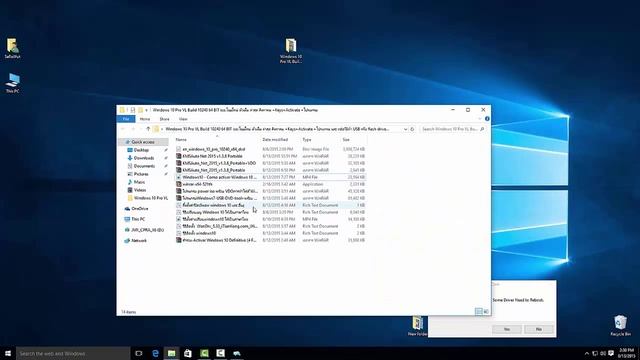This screenshot has width=640, height=360.
Task: Open the DVD drive (D:) in navigation pane
Action: click(x=147, y=230)
